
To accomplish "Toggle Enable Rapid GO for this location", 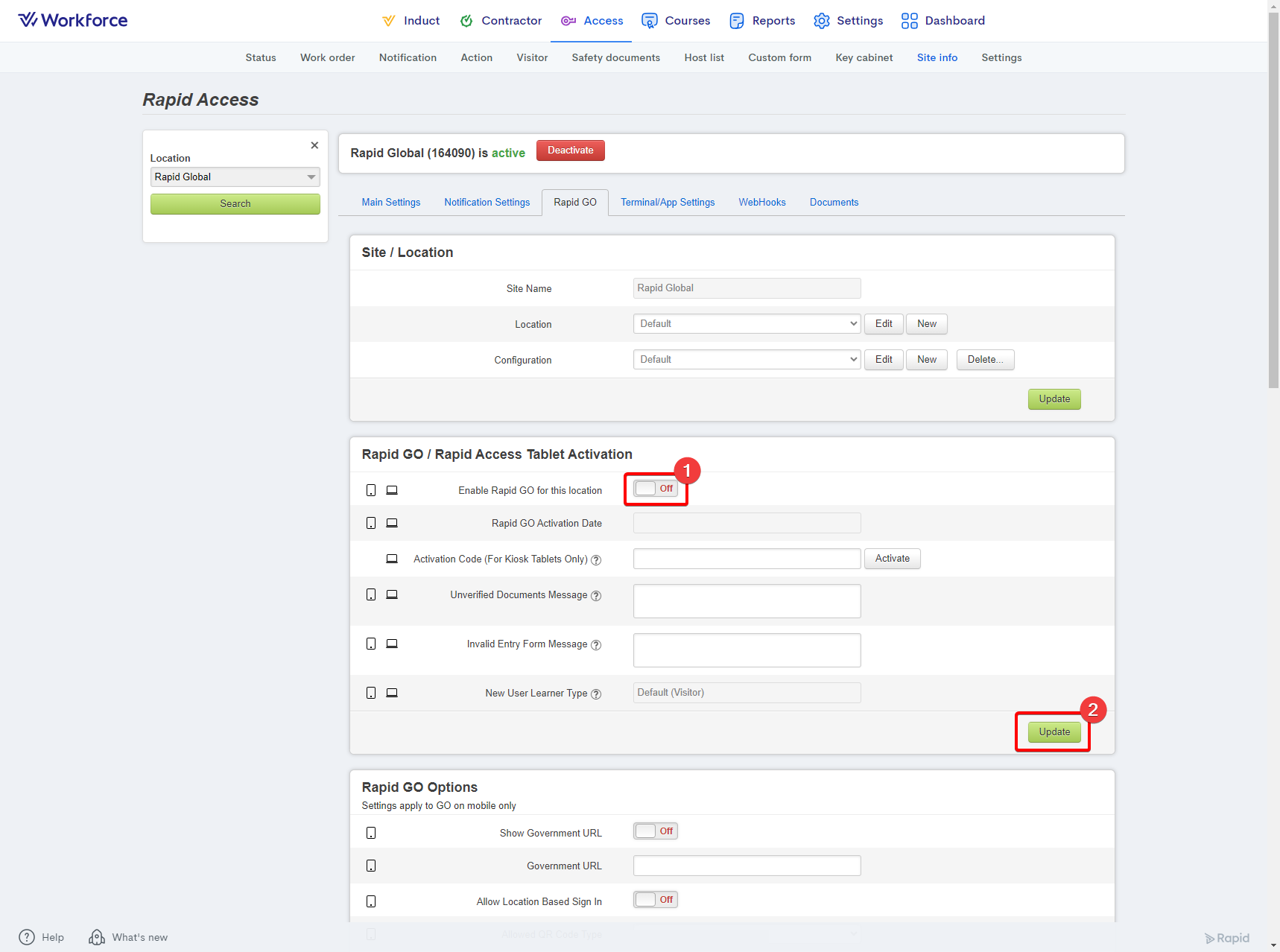I will click(x=656, y=489).
